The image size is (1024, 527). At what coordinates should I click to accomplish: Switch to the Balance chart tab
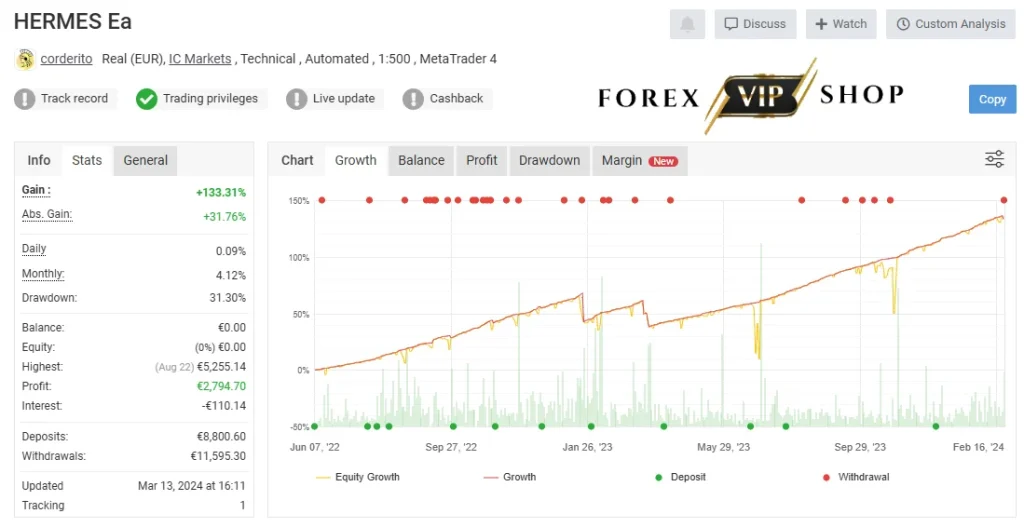pyautogui.click(x=421, y=160)
